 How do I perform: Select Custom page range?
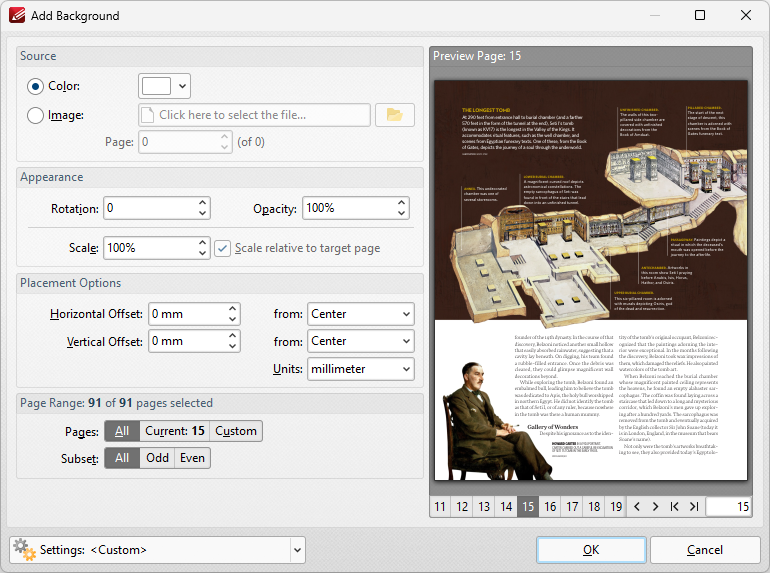(x=236, y=431)
